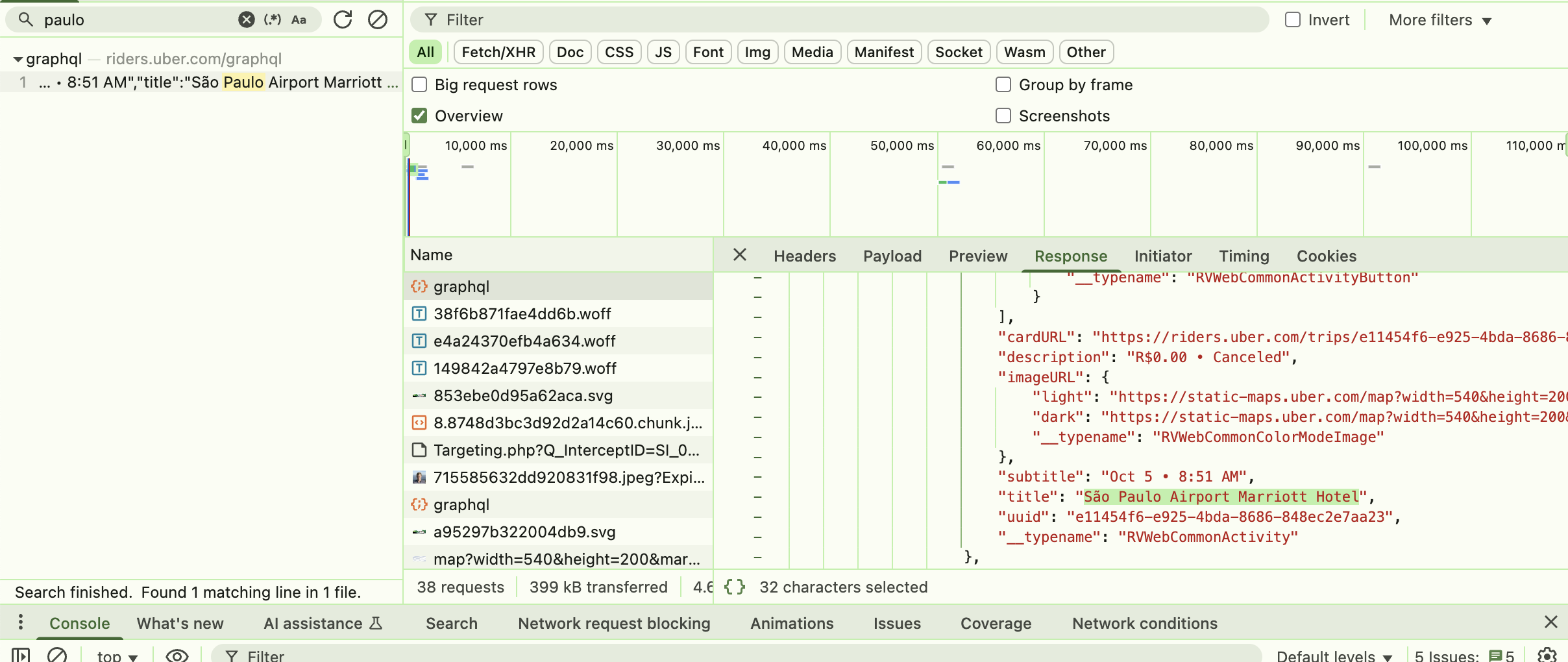
Task: Clear search results with the cancel icon
Action: 378,19
